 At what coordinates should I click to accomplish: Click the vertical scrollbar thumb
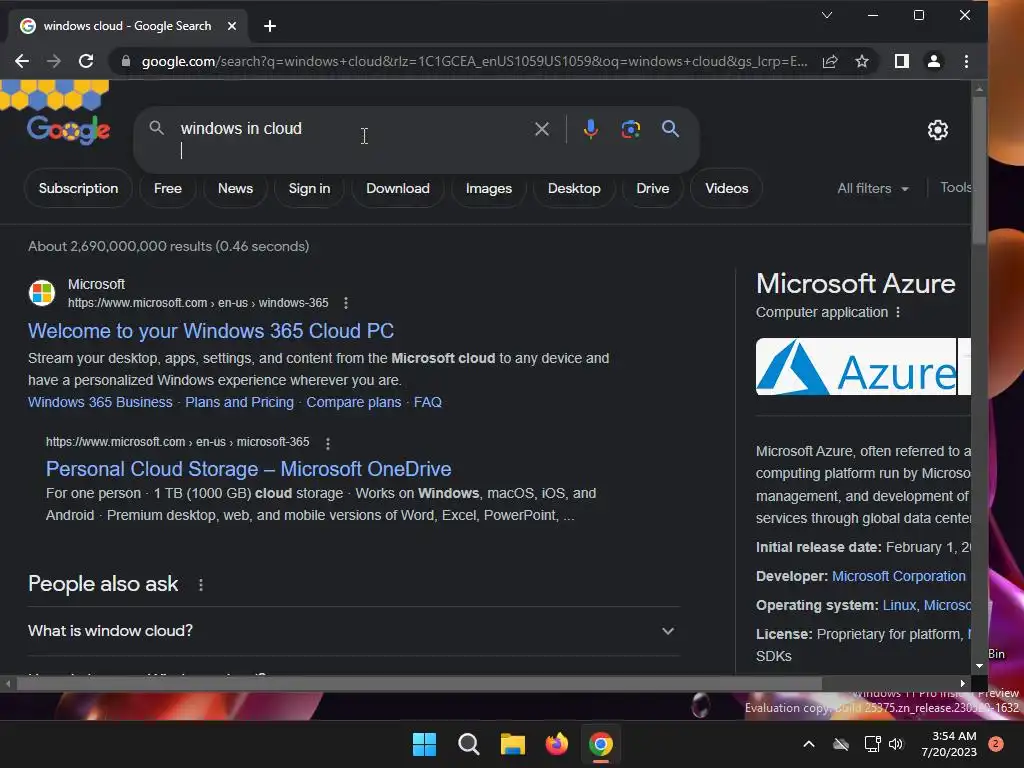(x=979, y=171)
